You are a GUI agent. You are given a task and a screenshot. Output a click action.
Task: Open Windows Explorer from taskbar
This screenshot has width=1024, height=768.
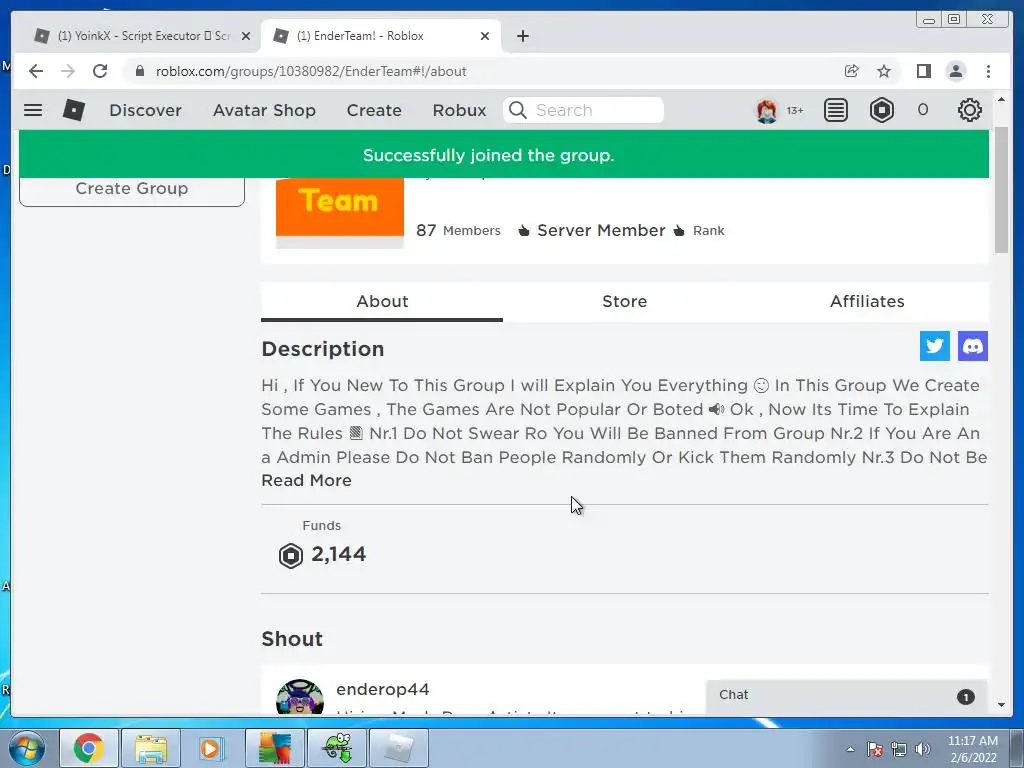(150, 748)
